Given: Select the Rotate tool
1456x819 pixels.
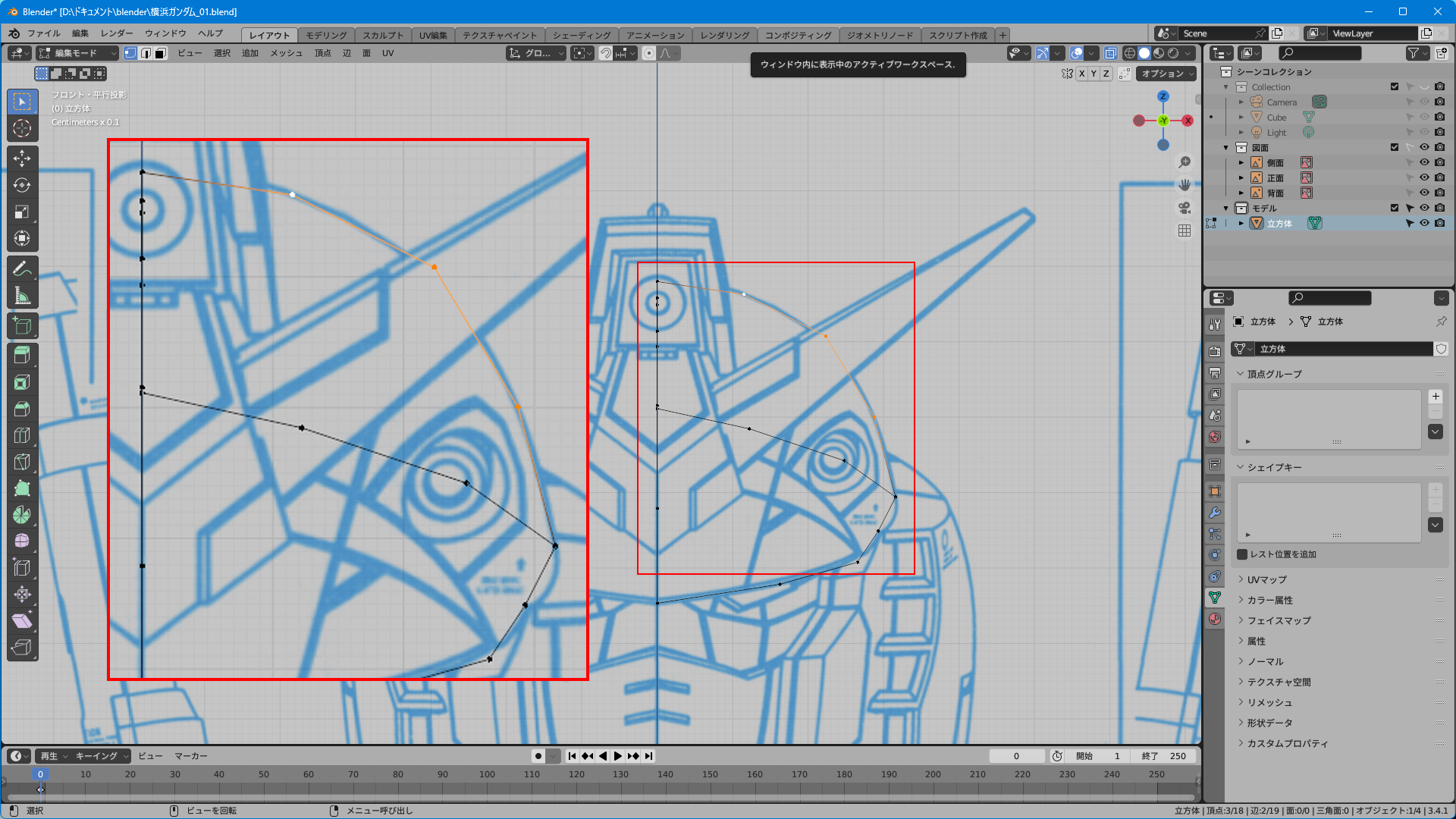Looking at the screenshot, I should tap(22, 185).
